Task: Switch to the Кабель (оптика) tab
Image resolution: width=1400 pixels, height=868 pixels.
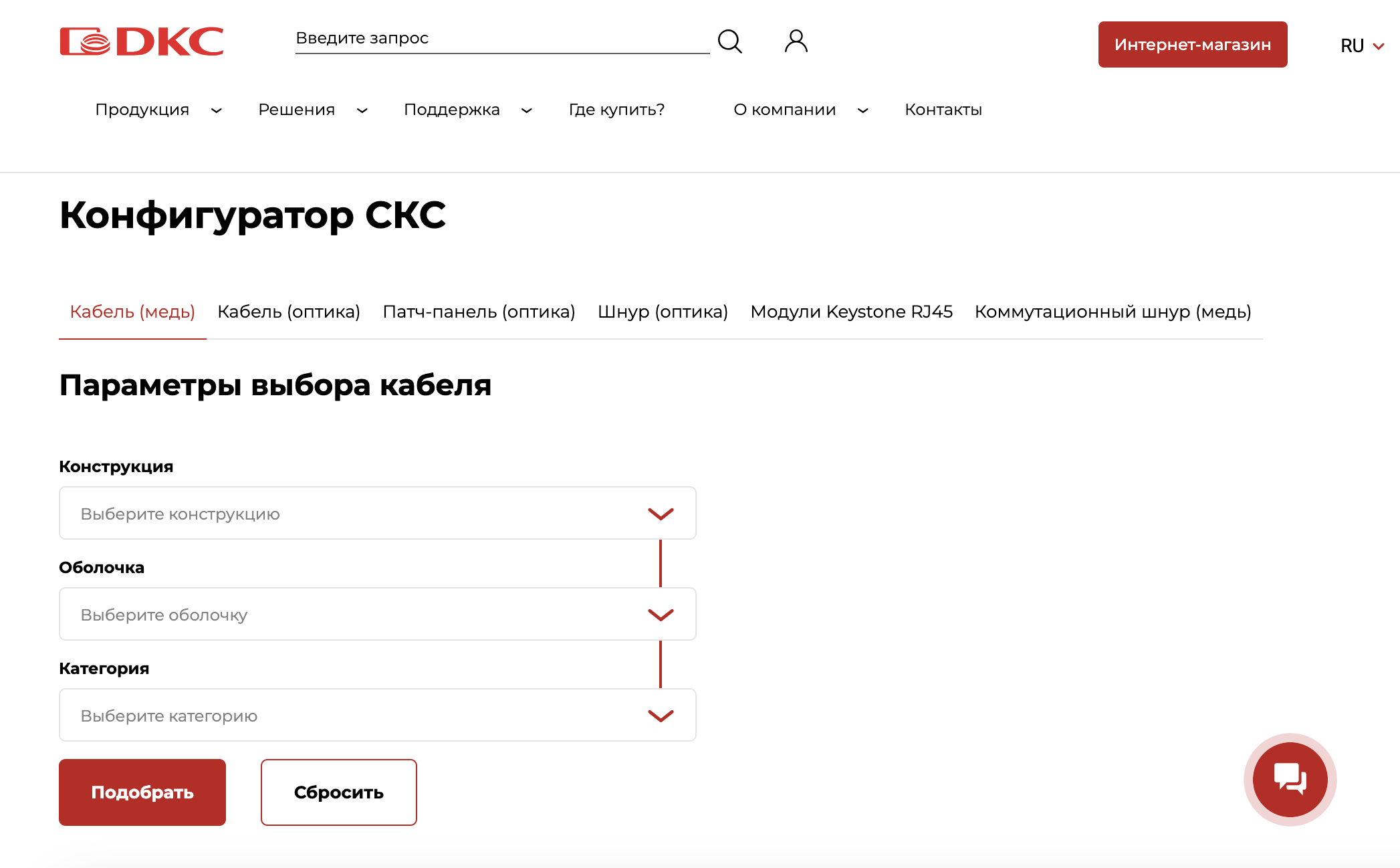Action: (x=289, y=312)
